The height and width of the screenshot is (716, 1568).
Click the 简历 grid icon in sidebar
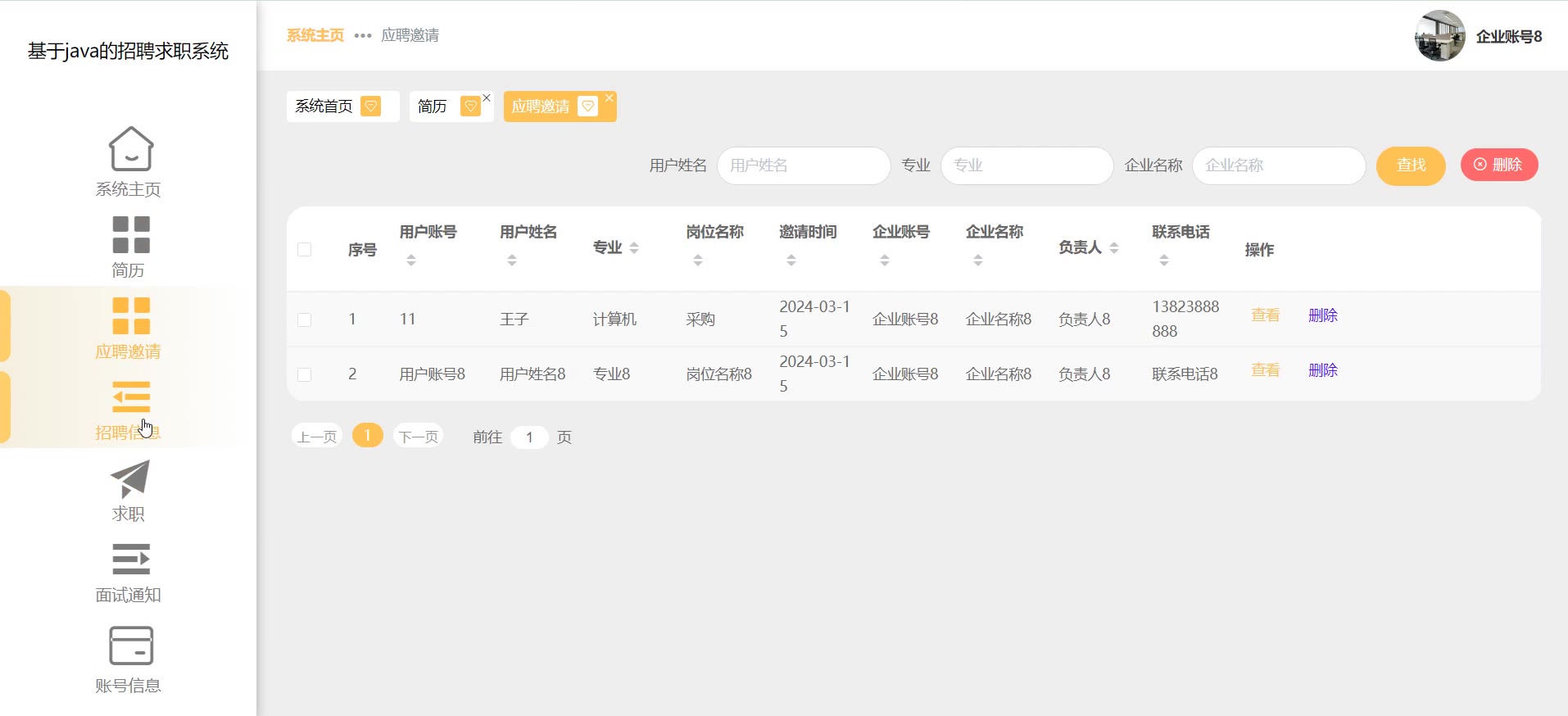pos(130,234)
